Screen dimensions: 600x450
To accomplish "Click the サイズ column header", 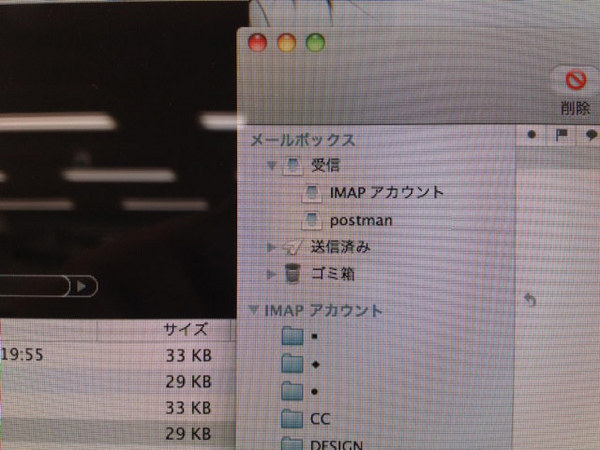I will 185,329.
